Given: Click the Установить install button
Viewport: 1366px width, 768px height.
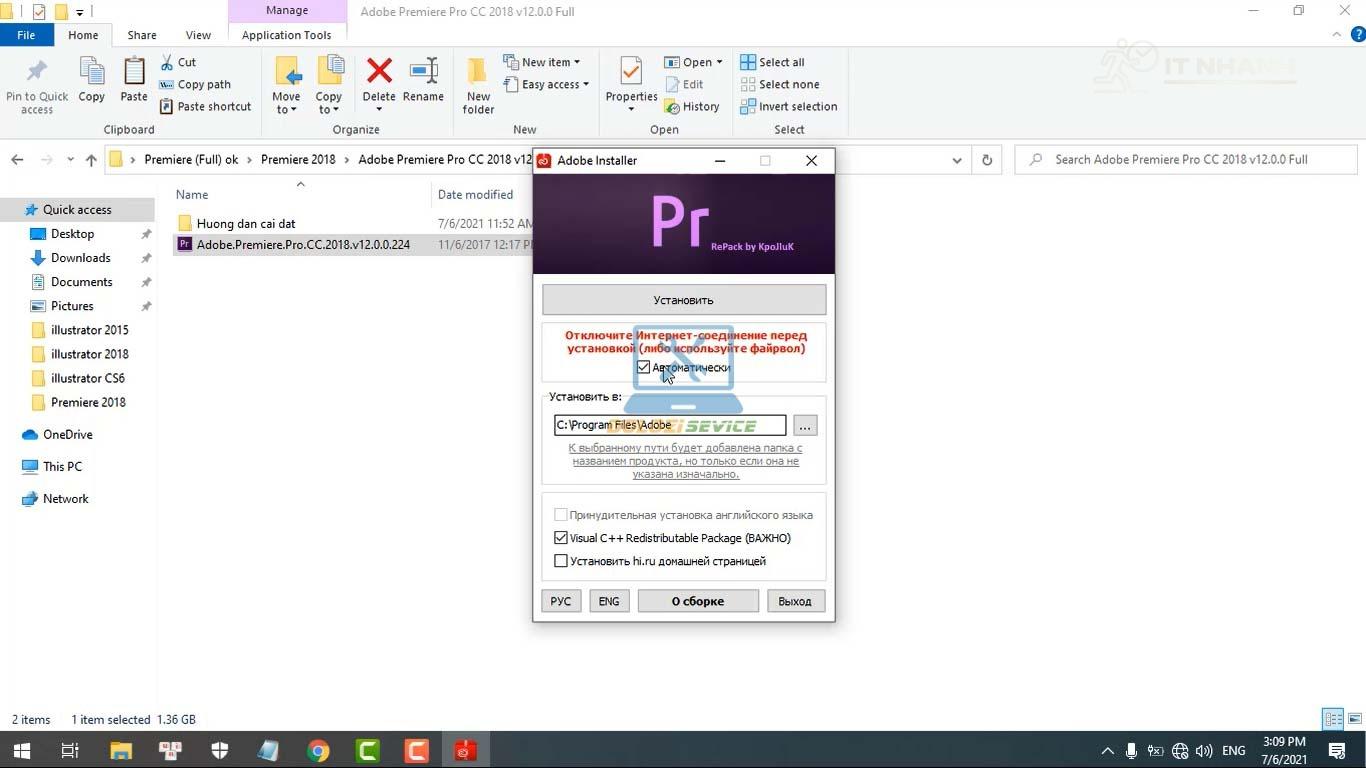Looking at the screenshot, I should tap(684, 300).
